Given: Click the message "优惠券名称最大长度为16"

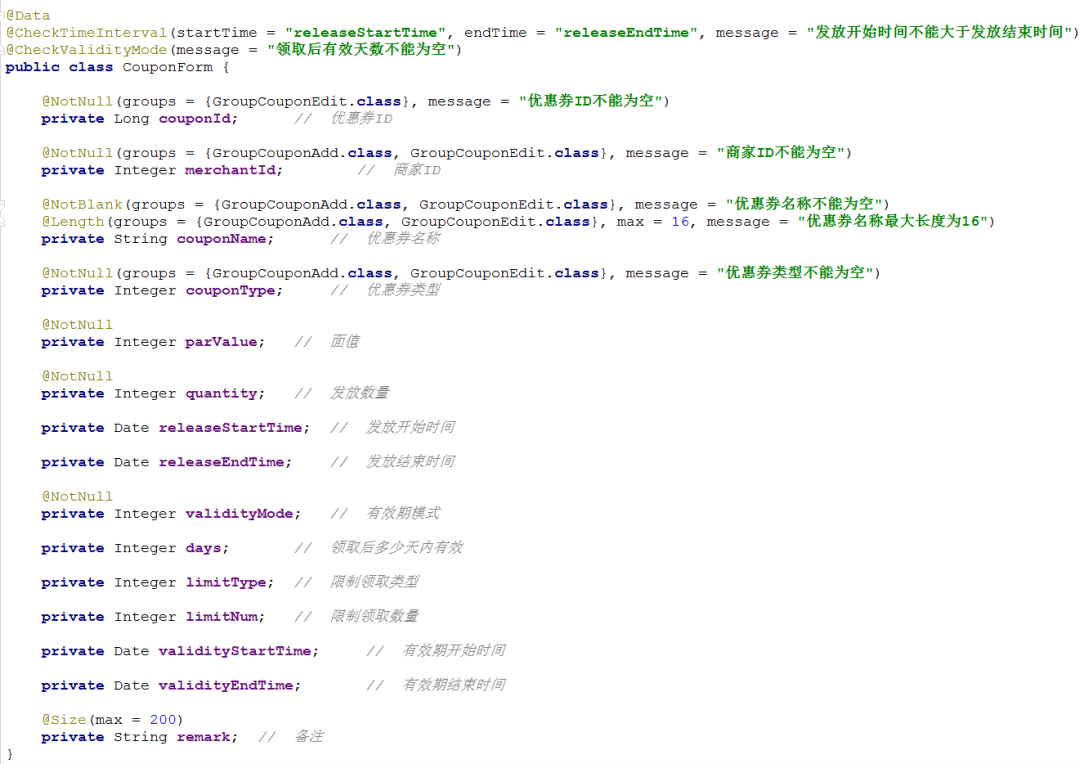Looking at the screenshot, I should pyautogui.click(x=893, y=222).
